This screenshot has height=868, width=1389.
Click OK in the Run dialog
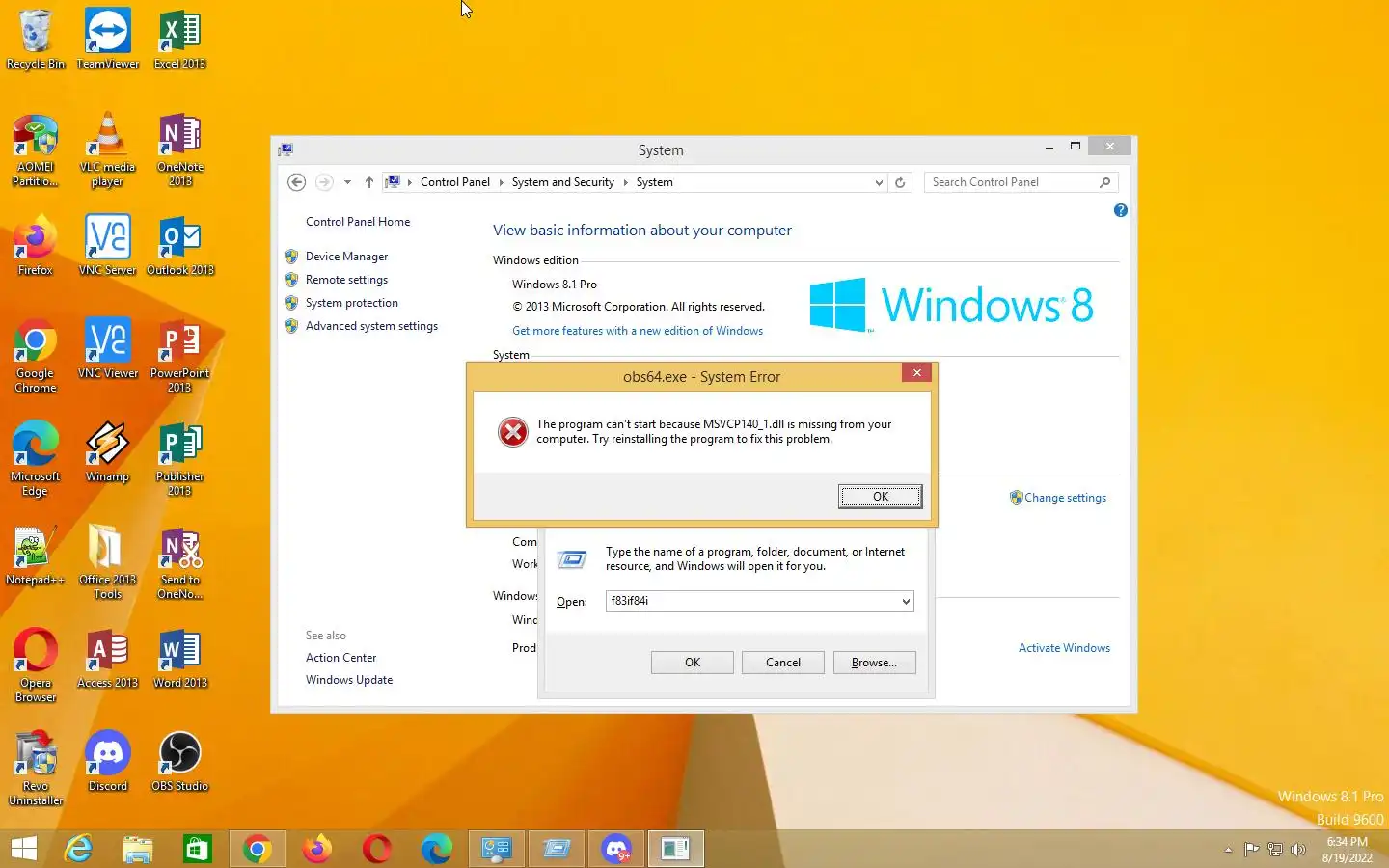tap(693, 663)
